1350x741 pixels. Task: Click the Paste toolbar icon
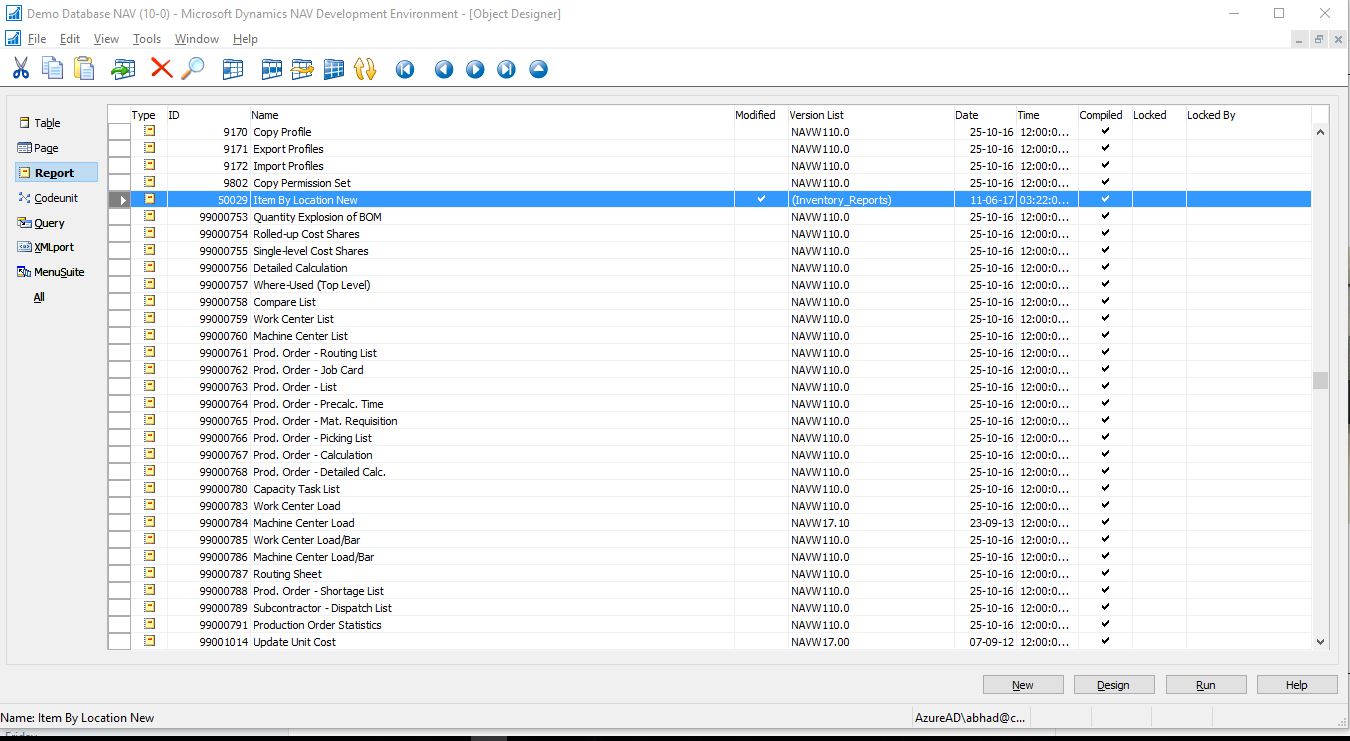point(84,68)
